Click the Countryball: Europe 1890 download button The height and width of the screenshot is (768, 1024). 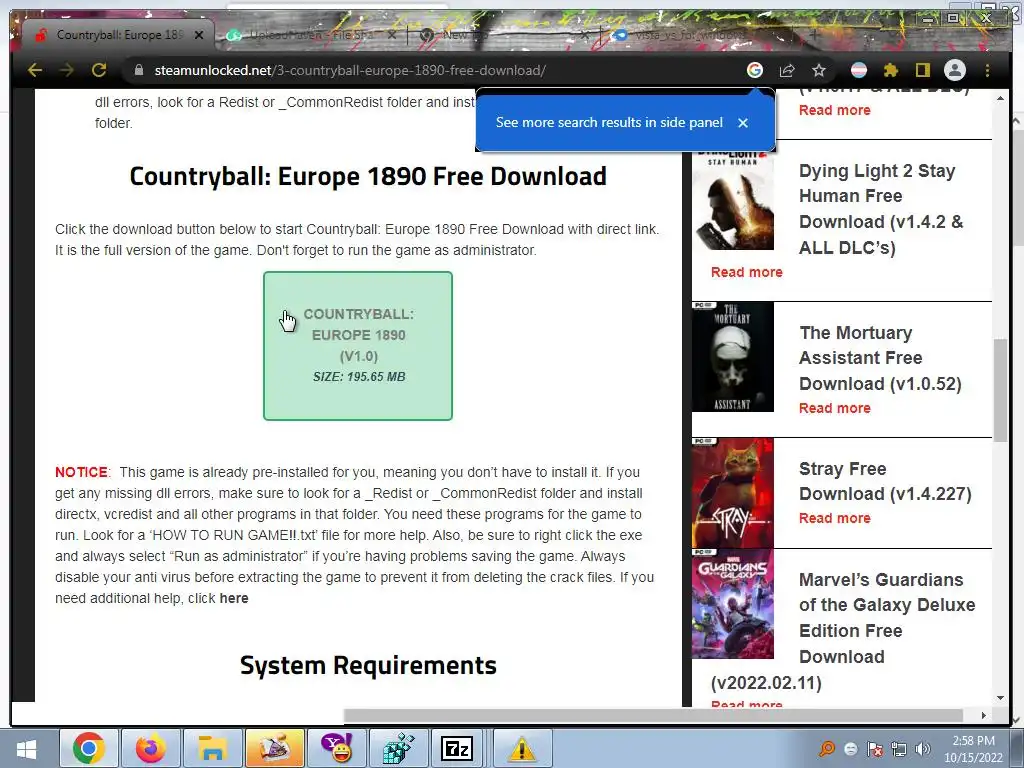coord(358,346)
